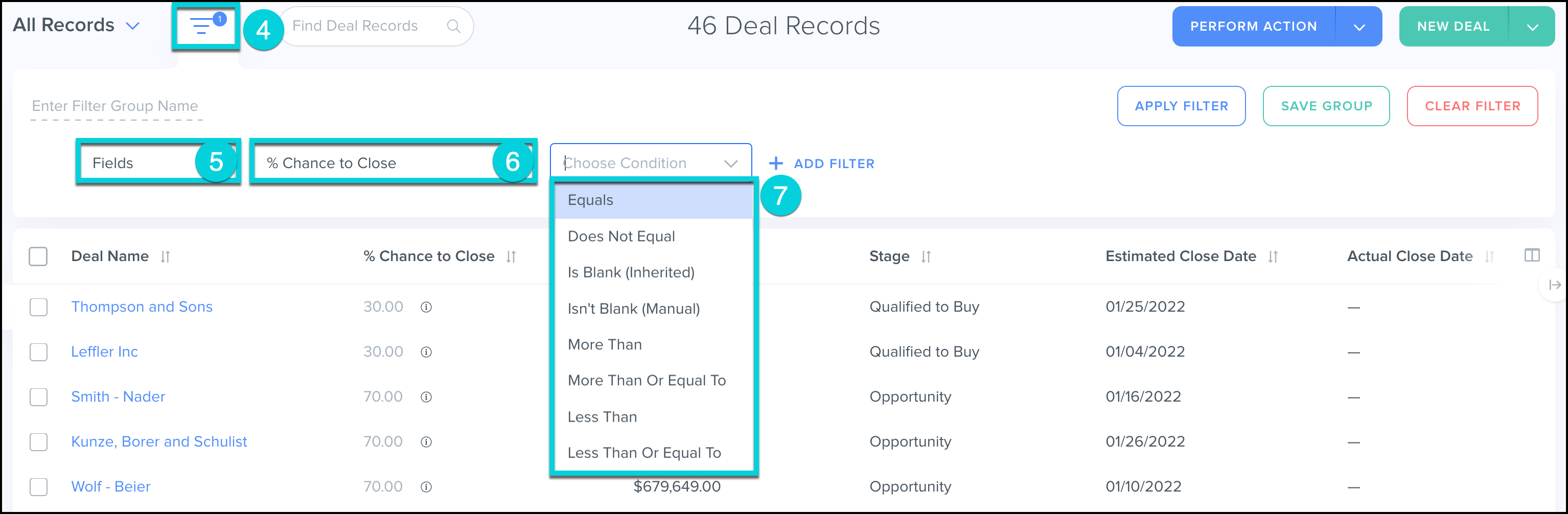Select the Smith - Nader row checkbox
The width and height of the screenshot is (1568, 514).
click(38, 397)
